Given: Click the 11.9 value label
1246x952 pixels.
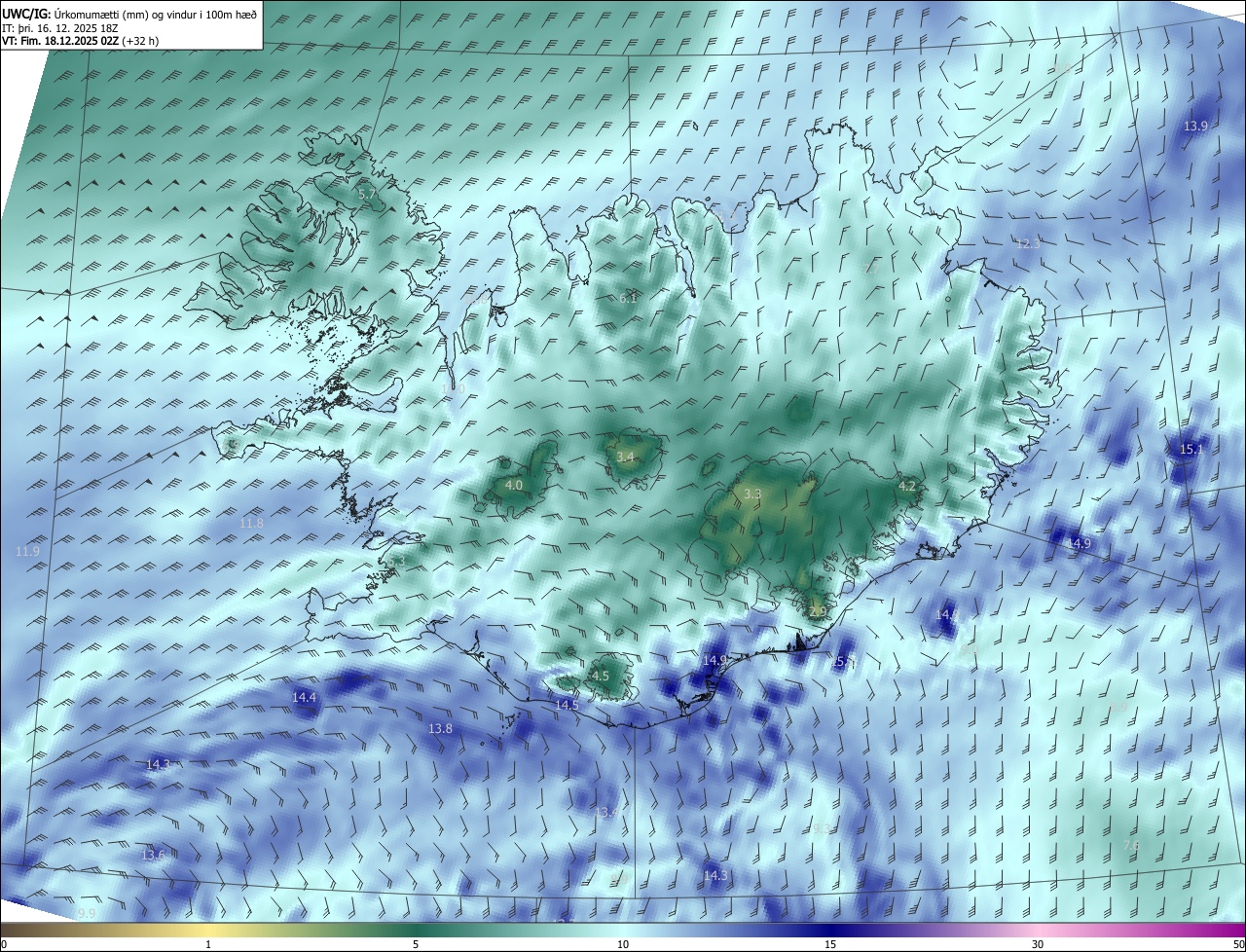Looking at the screenshot, I should [27, 552].
